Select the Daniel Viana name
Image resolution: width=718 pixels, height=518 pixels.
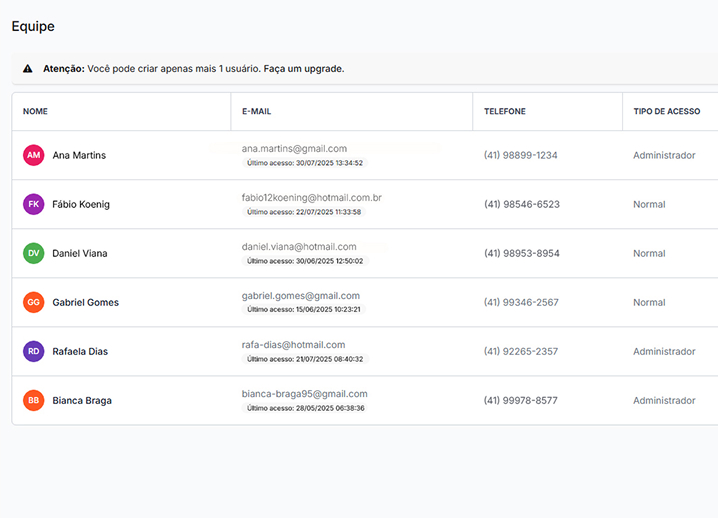click(x=78, y=254)
